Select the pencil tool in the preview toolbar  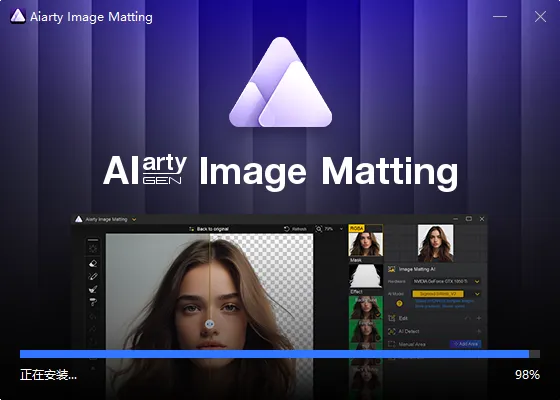[93, 276]
